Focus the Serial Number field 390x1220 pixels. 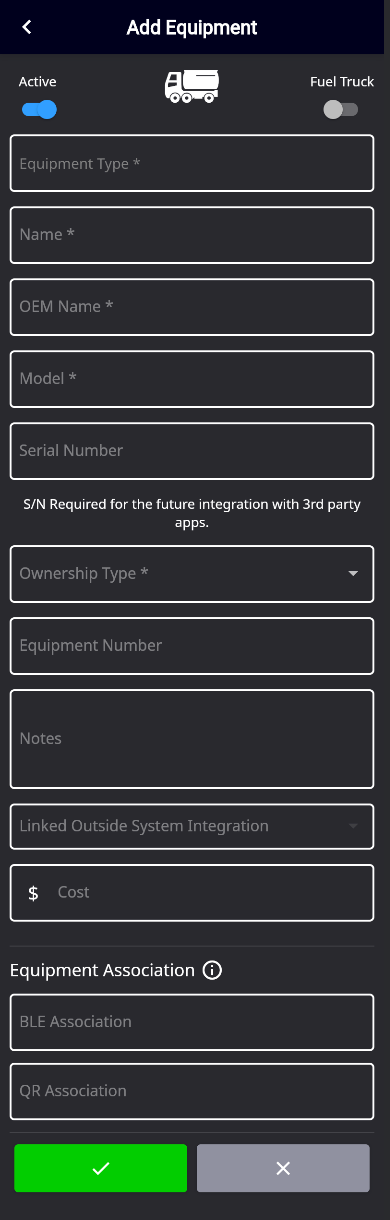(x=192, y=451)
